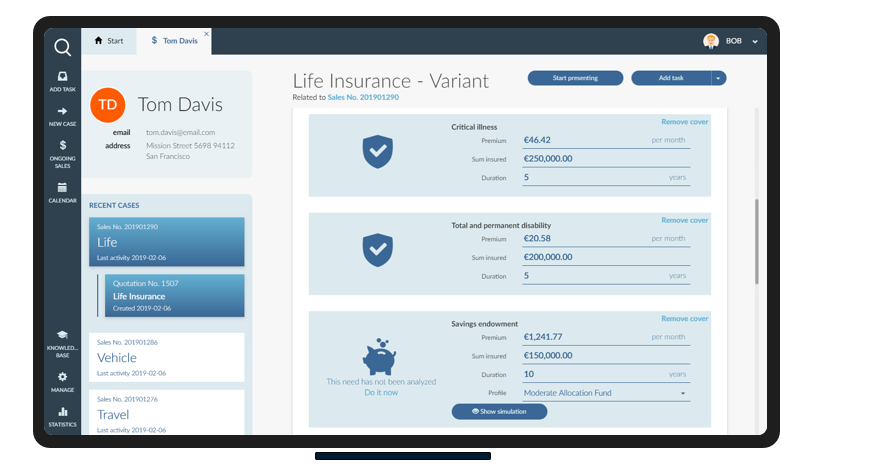Select the Vehicle recent case
The width and height of the screenshot is (881, 476).
tap(166, 357)
